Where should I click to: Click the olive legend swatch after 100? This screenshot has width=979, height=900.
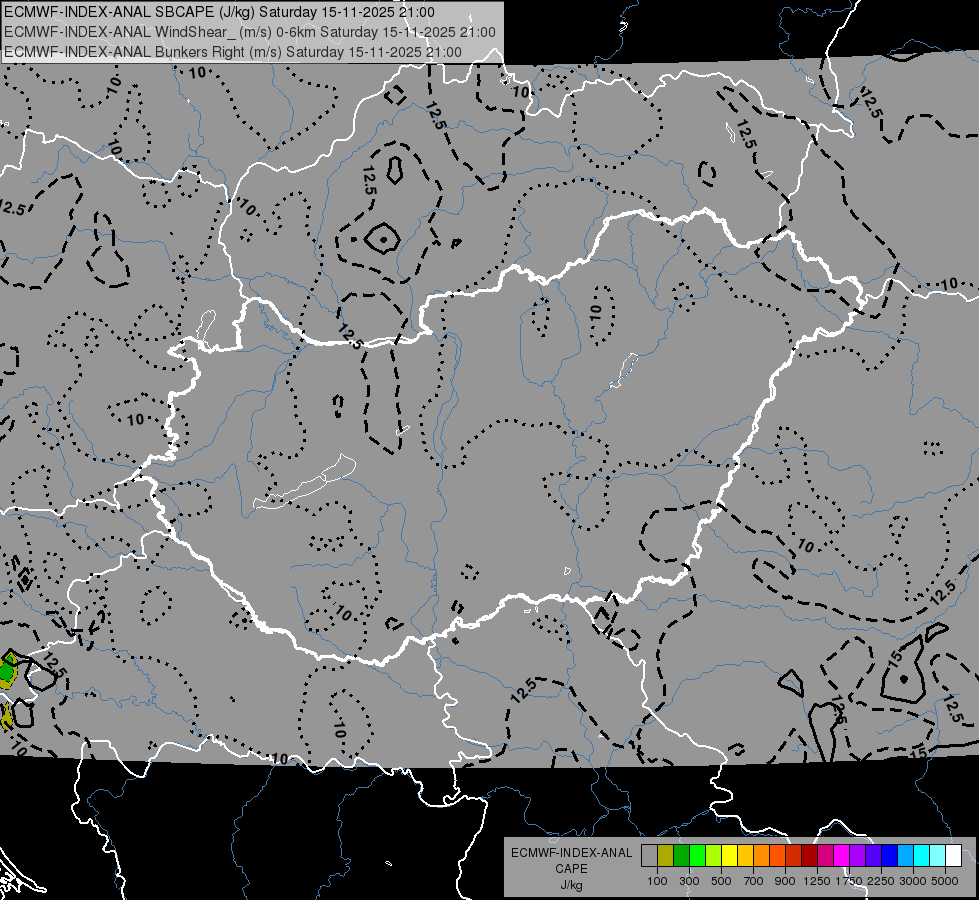[666, 856]
